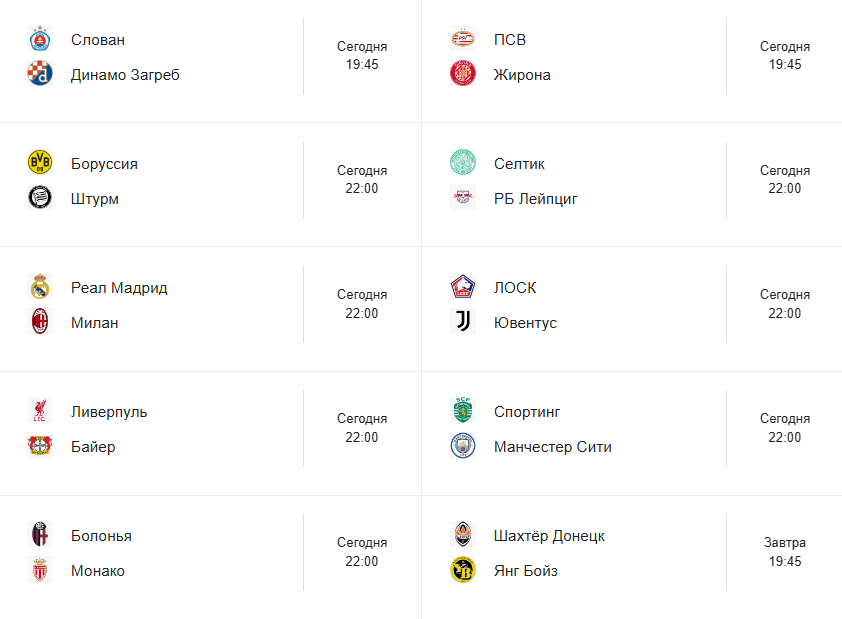Click the Shakhtar Donetsk crest icon

coord(462,535)
